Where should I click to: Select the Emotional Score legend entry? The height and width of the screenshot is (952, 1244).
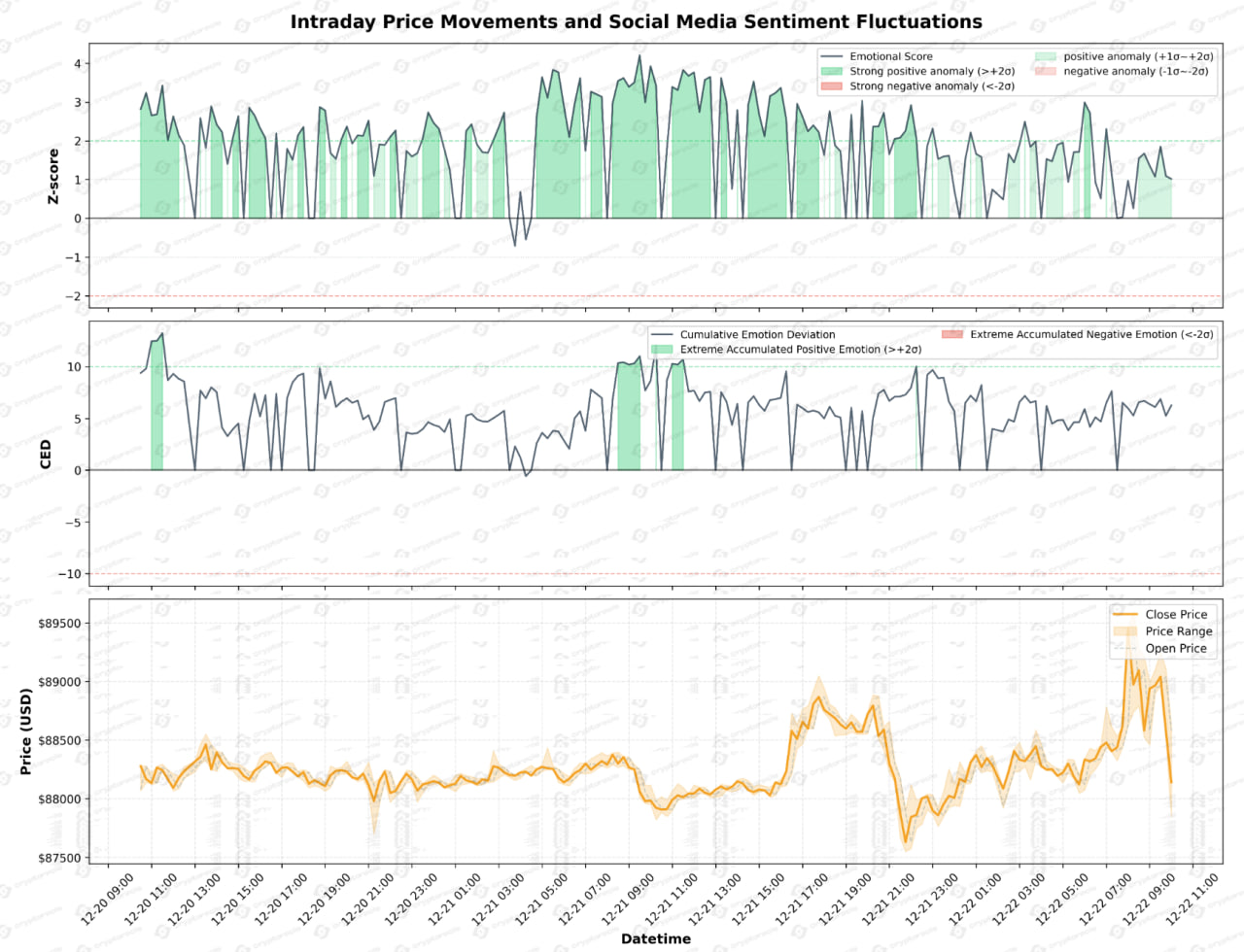[x=890, y=56]
